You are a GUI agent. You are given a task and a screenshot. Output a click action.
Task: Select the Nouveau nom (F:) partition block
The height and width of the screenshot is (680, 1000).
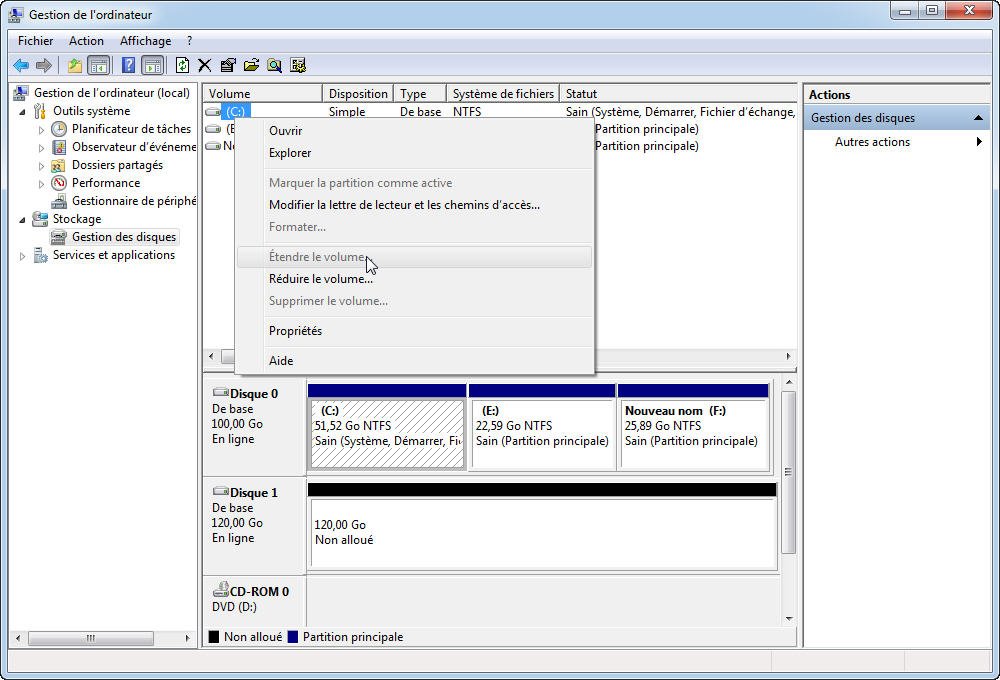tap(694, 434)
